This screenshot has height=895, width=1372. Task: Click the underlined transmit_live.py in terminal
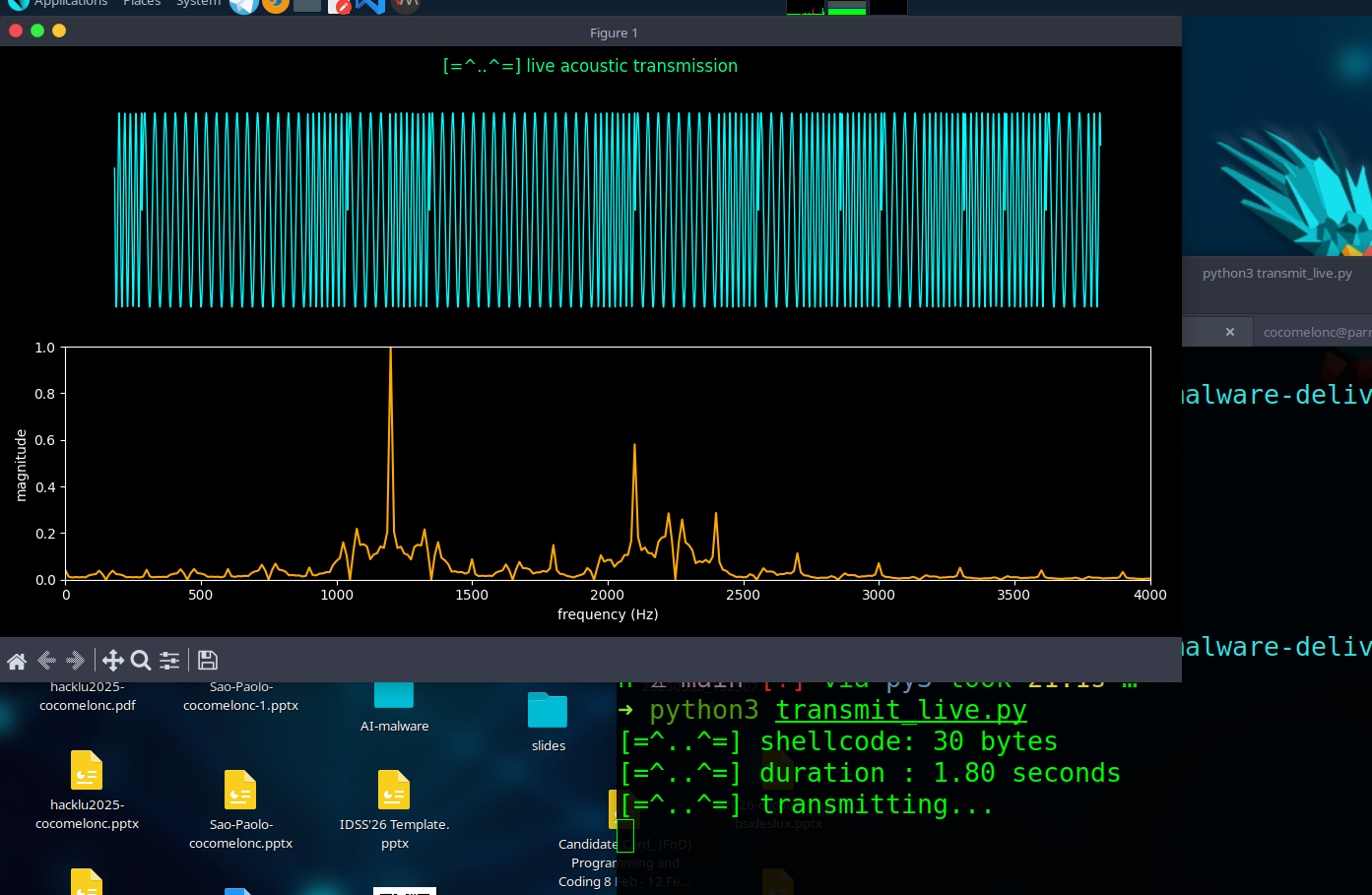pyautogui.click(x=901, y=710)
